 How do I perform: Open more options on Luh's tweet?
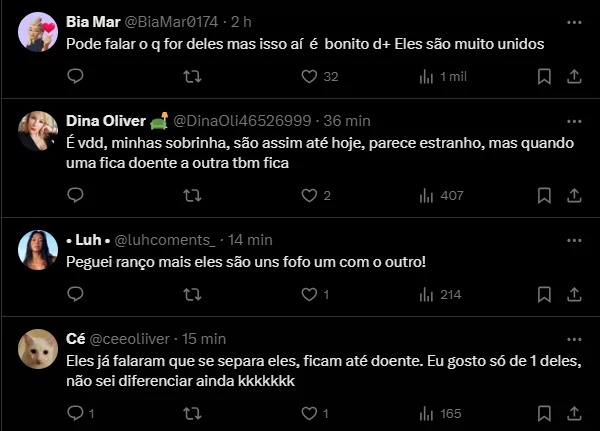574,240
